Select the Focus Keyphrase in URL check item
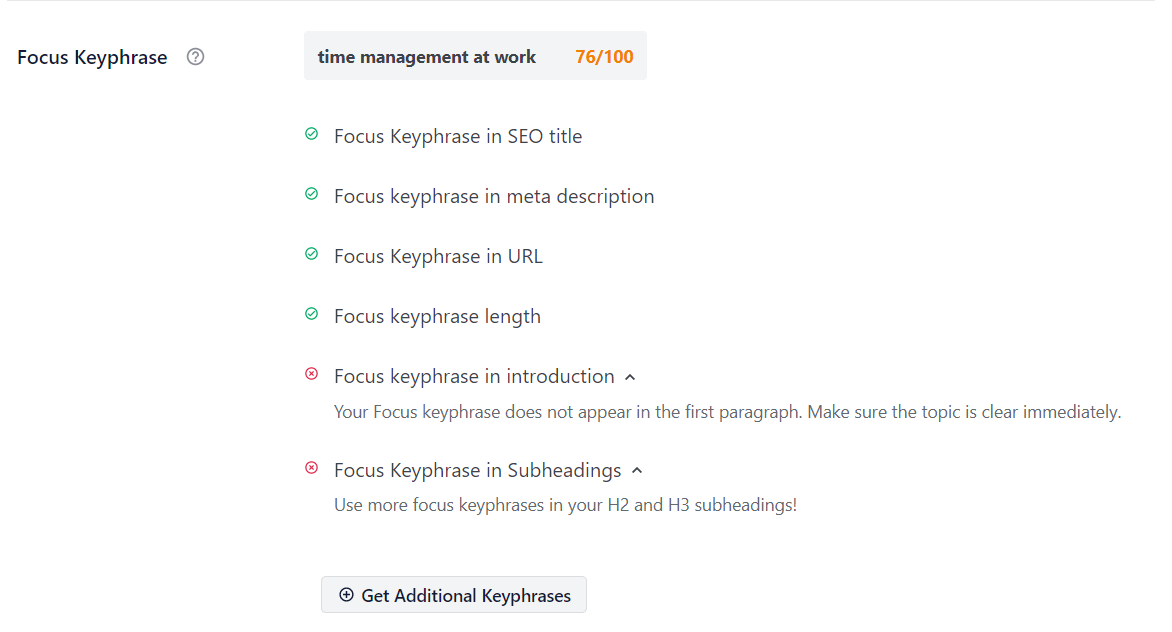 click(438, 256)
